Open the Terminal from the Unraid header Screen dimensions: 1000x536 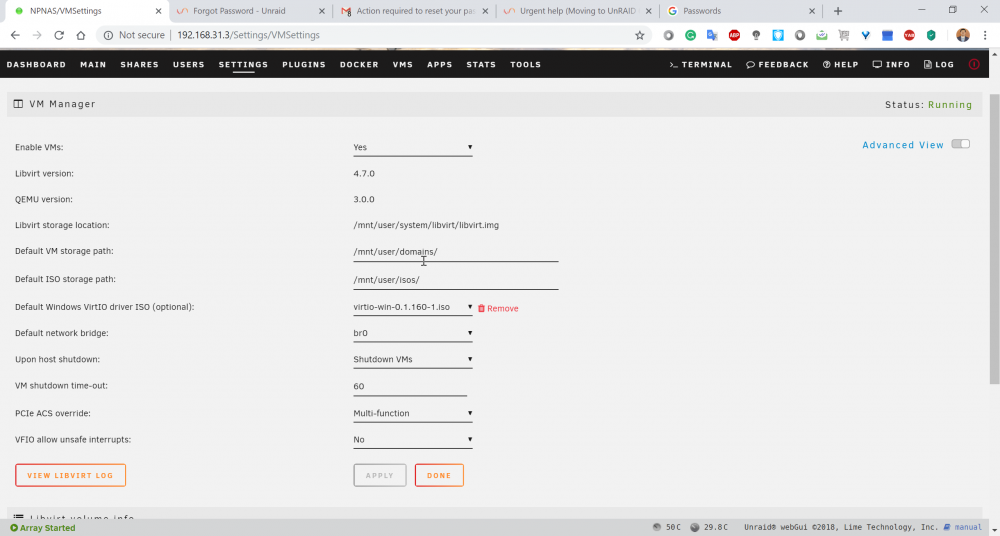(700, 64)
